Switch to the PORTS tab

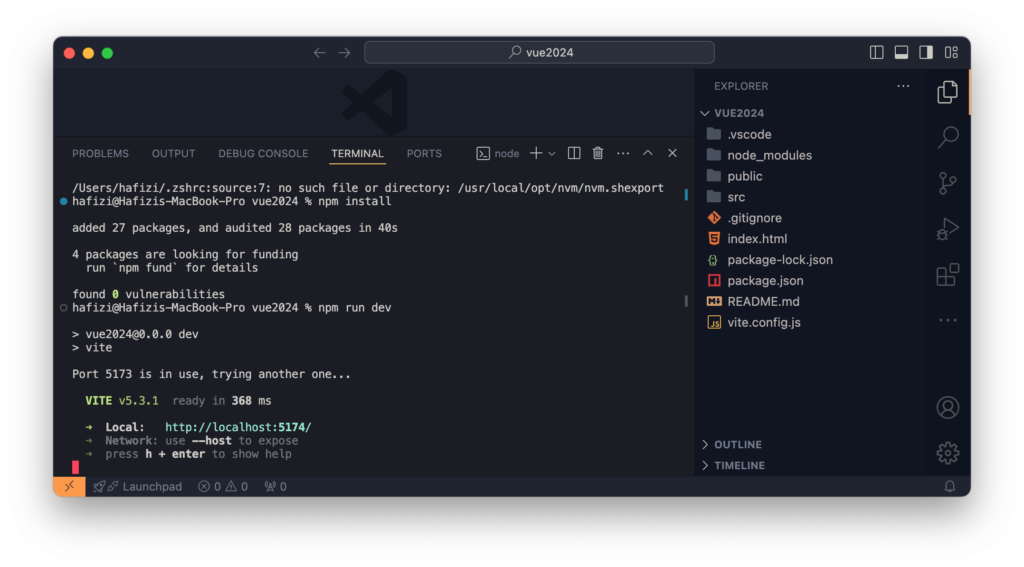point(424,154)
